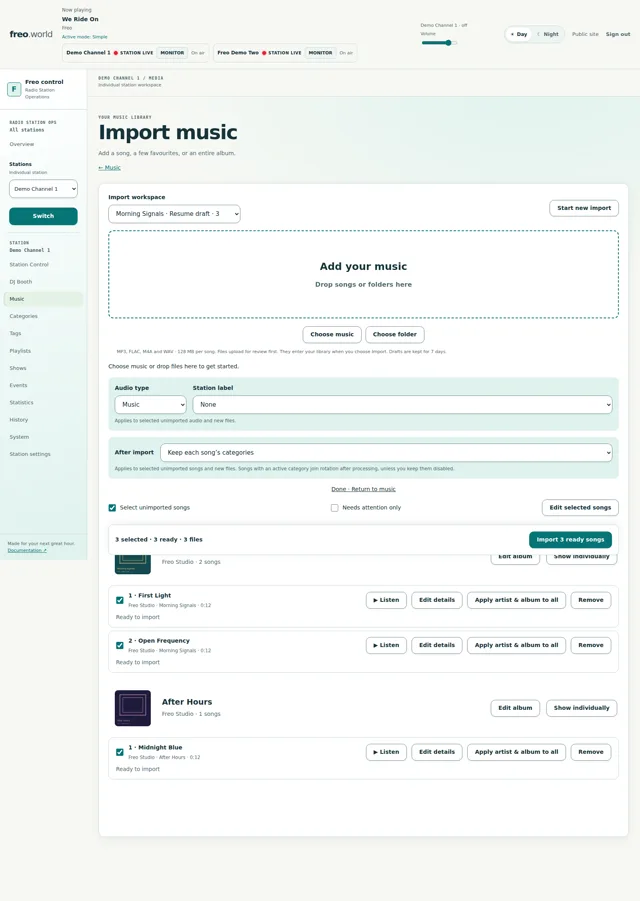Image resolution: width=640 pixels, height=901 pixels.
Task: Listen to Open Frequency
Action: click(386, 645)
